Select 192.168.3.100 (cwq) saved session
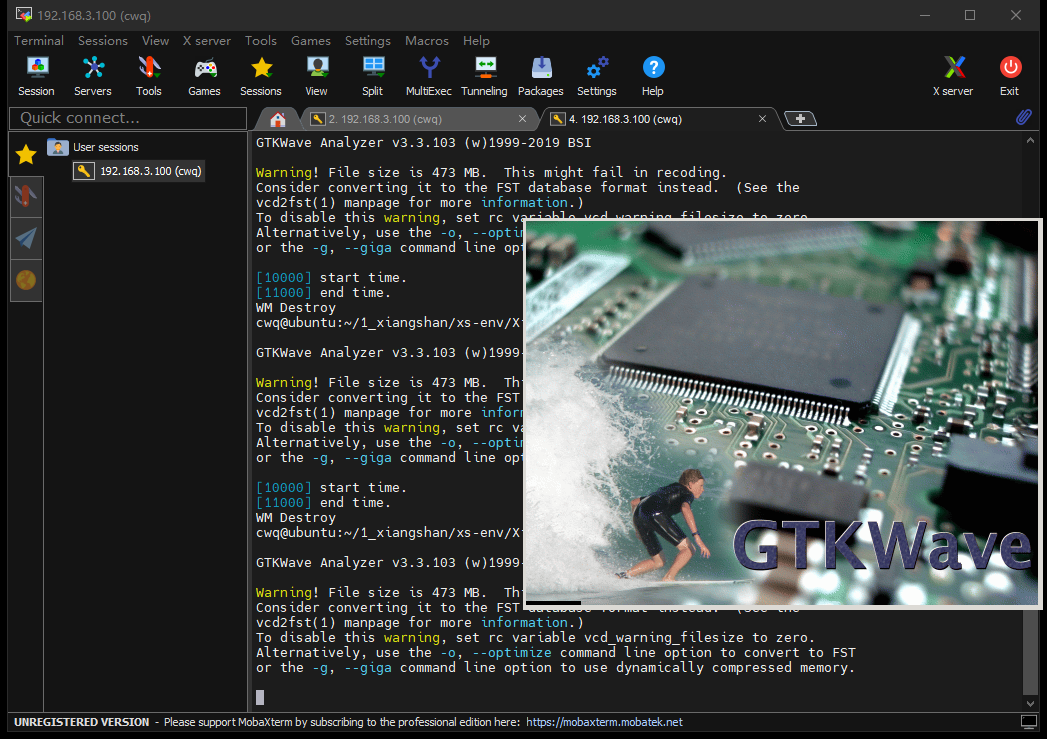Image resolution: width=1047 pixels, height=739 pixels. [138, 172]
